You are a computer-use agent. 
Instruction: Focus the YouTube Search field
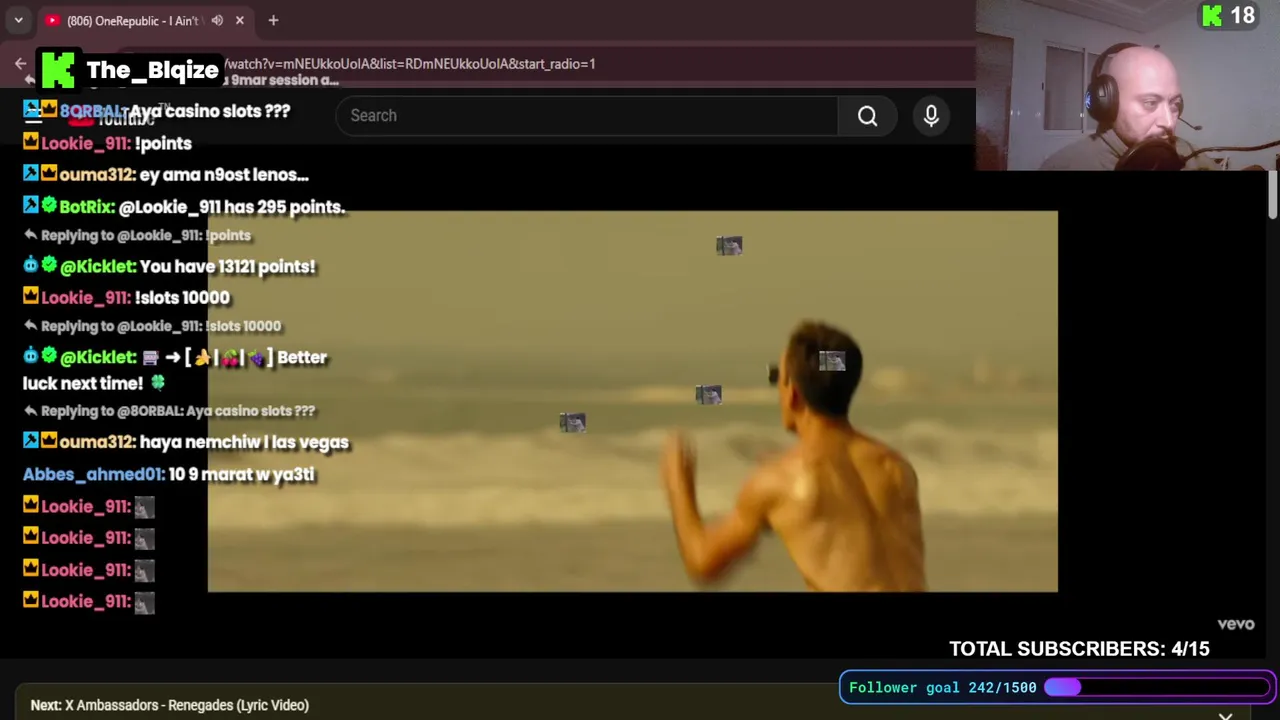587,116
